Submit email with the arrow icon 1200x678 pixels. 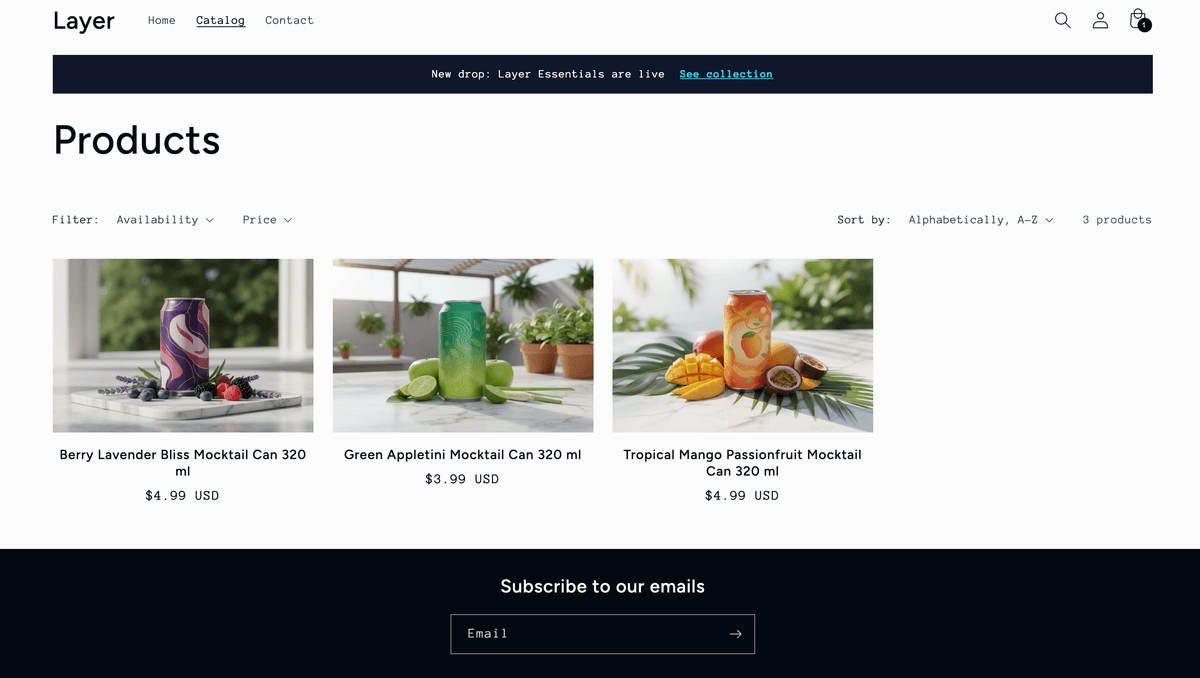click(x=735, y=634)
